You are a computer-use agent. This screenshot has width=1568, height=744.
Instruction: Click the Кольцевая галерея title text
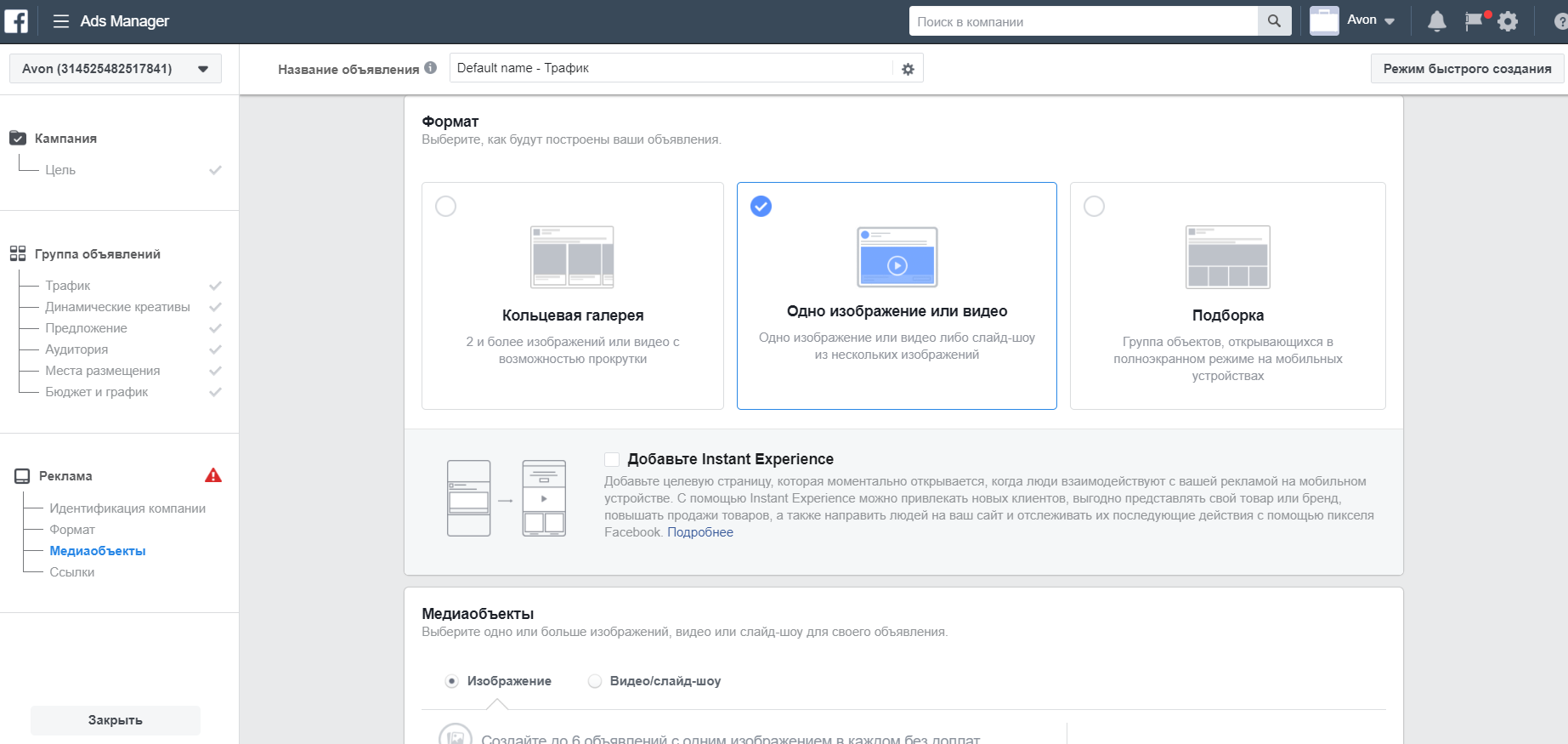tap(573, 315)
